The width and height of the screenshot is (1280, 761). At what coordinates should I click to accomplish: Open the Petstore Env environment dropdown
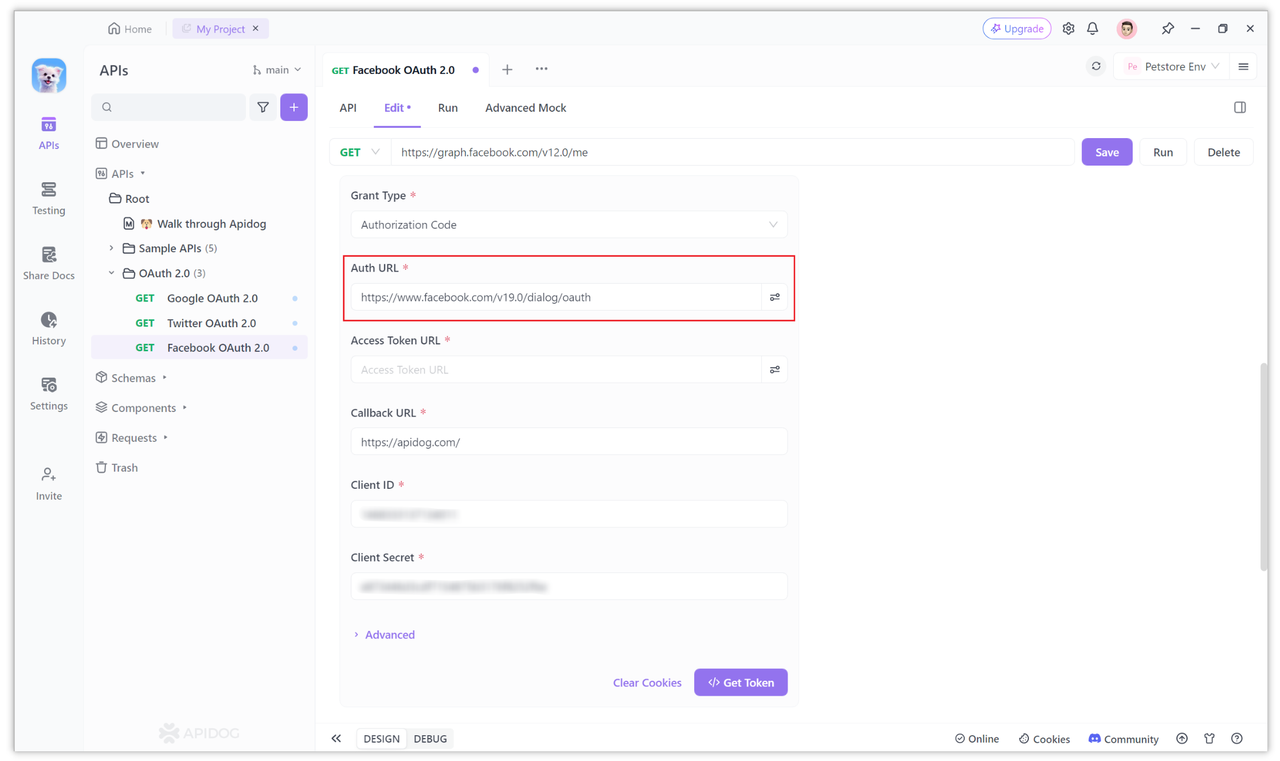click(1172, 67)
